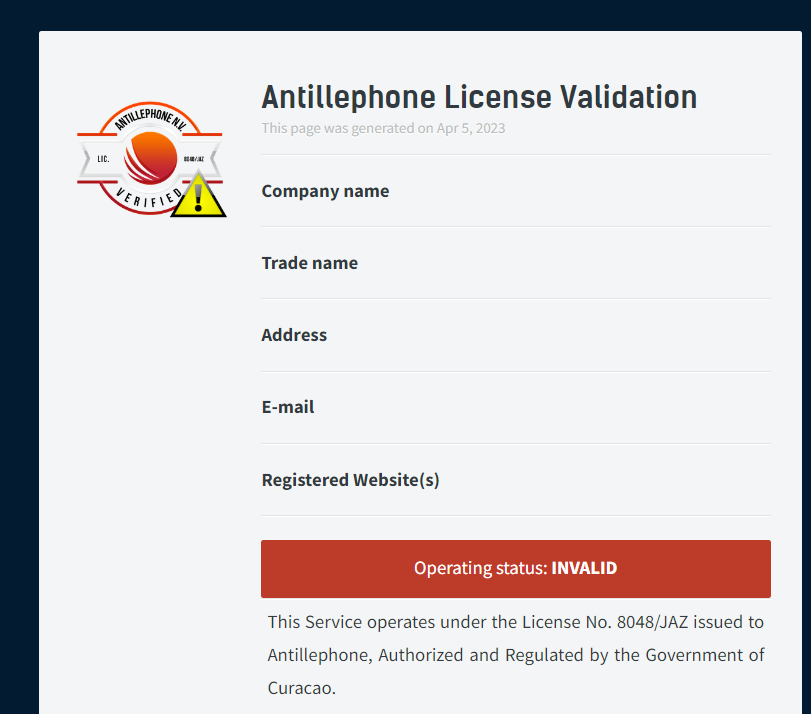Click the curved "VERIFIED" text on the seal
The height and width of the screenshot is (714, 811).
click(x=149, y=199)
